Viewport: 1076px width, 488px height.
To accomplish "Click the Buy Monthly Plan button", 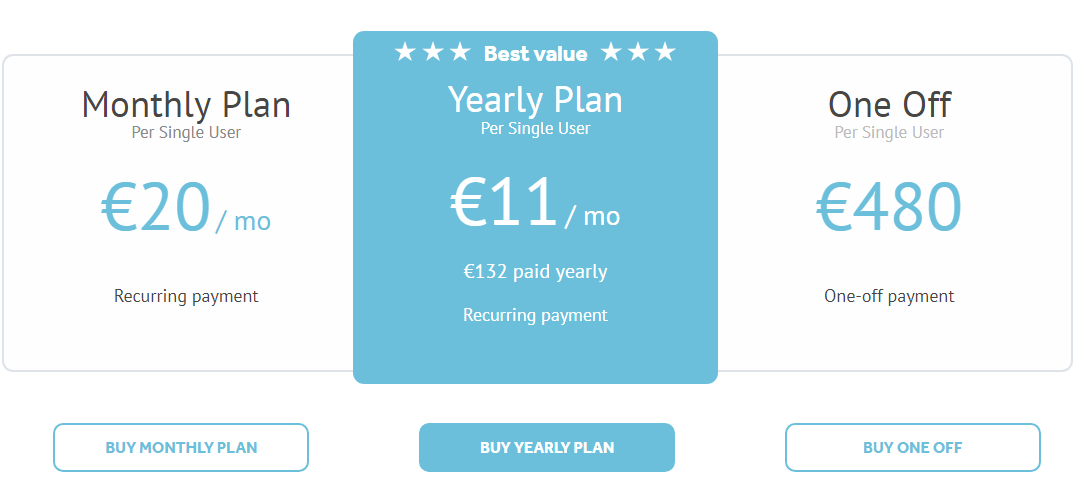I will click(181, 447).
